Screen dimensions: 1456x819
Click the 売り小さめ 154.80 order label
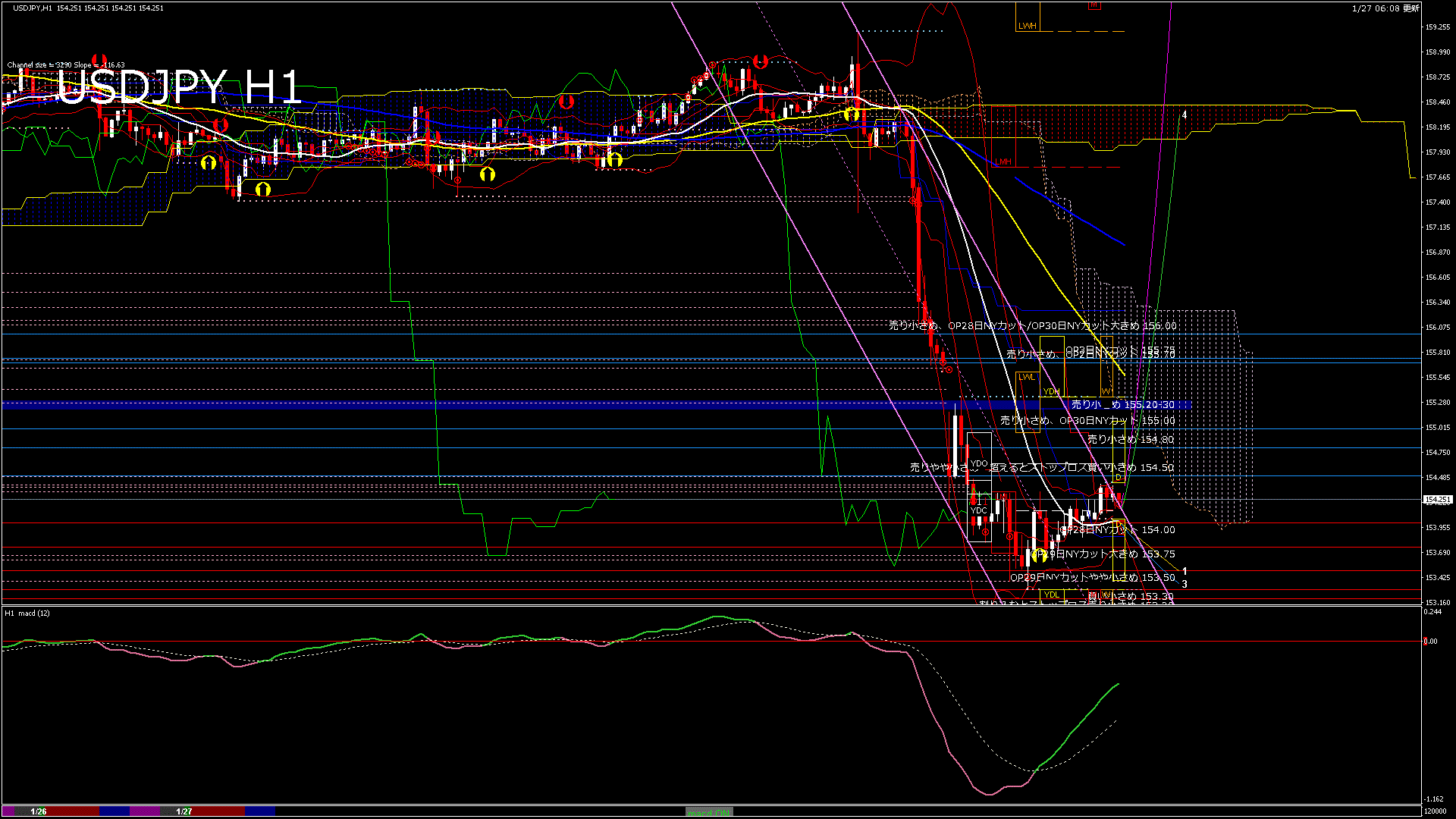coord(1130,439)
